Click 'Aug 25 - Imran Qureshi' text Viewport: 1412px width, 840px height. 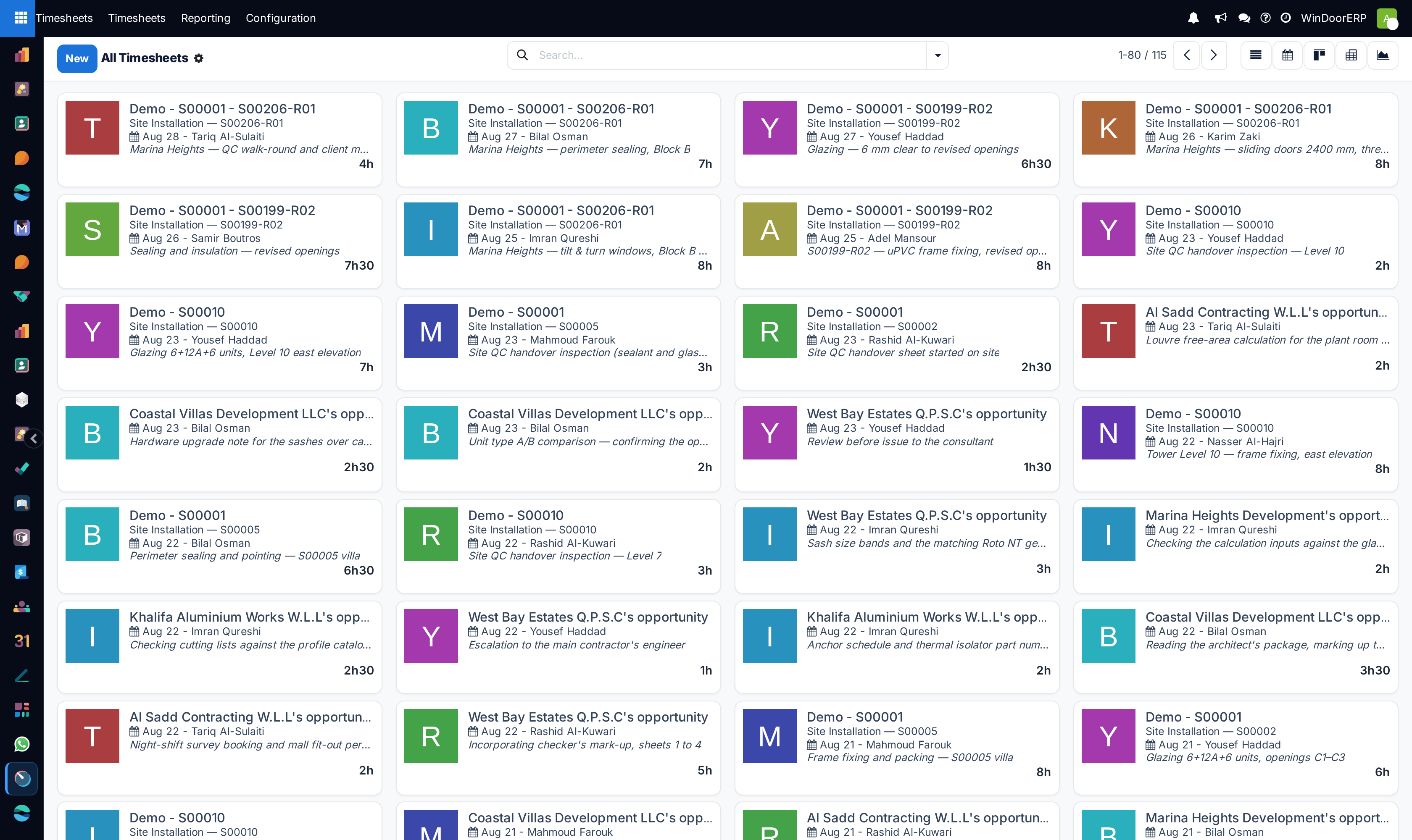539,238
